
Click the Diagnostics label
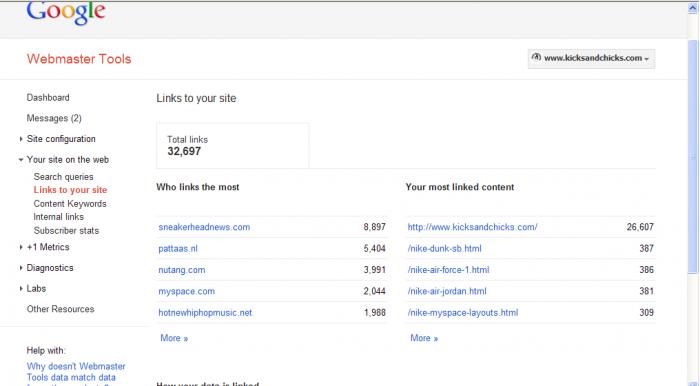[x=50, y=268]
